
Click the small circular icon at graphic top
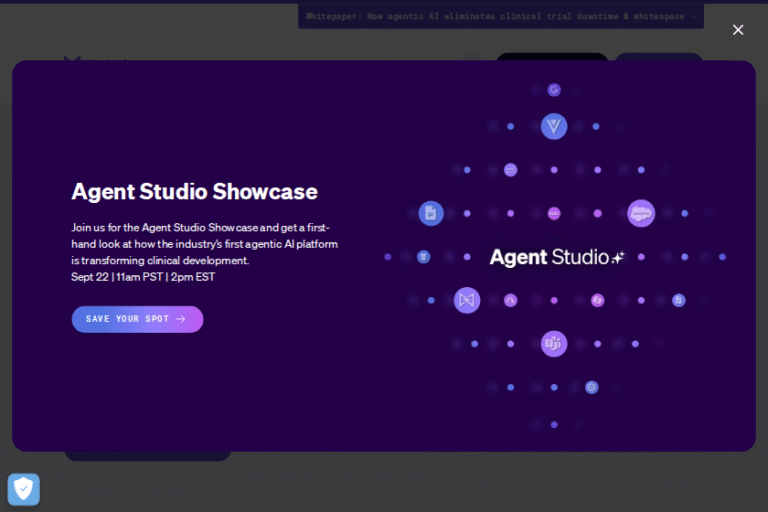[x=554, y=90]
